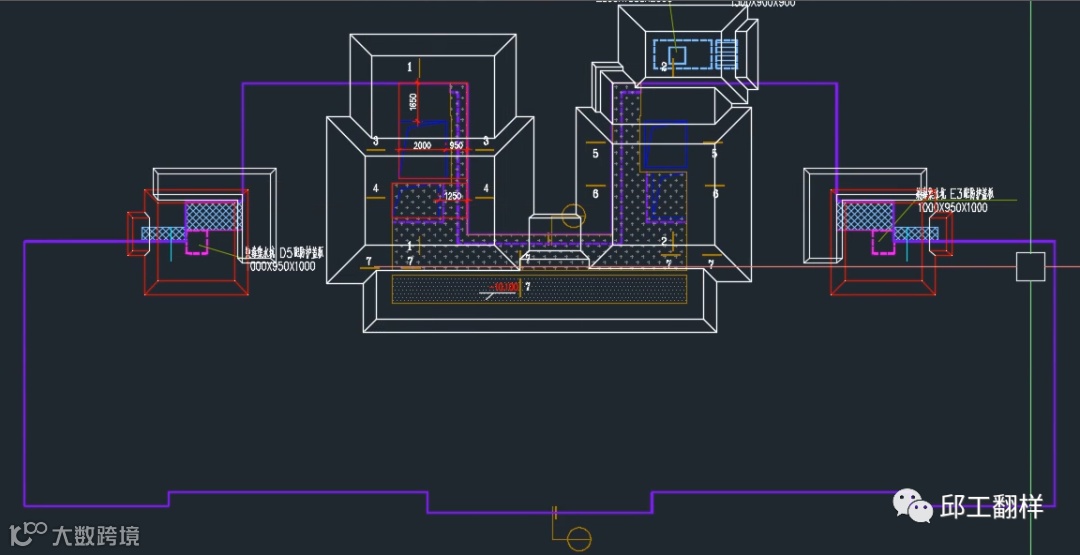
Task: Select section mark 2 inside the blue dashed box
Action: pos(664,67)
